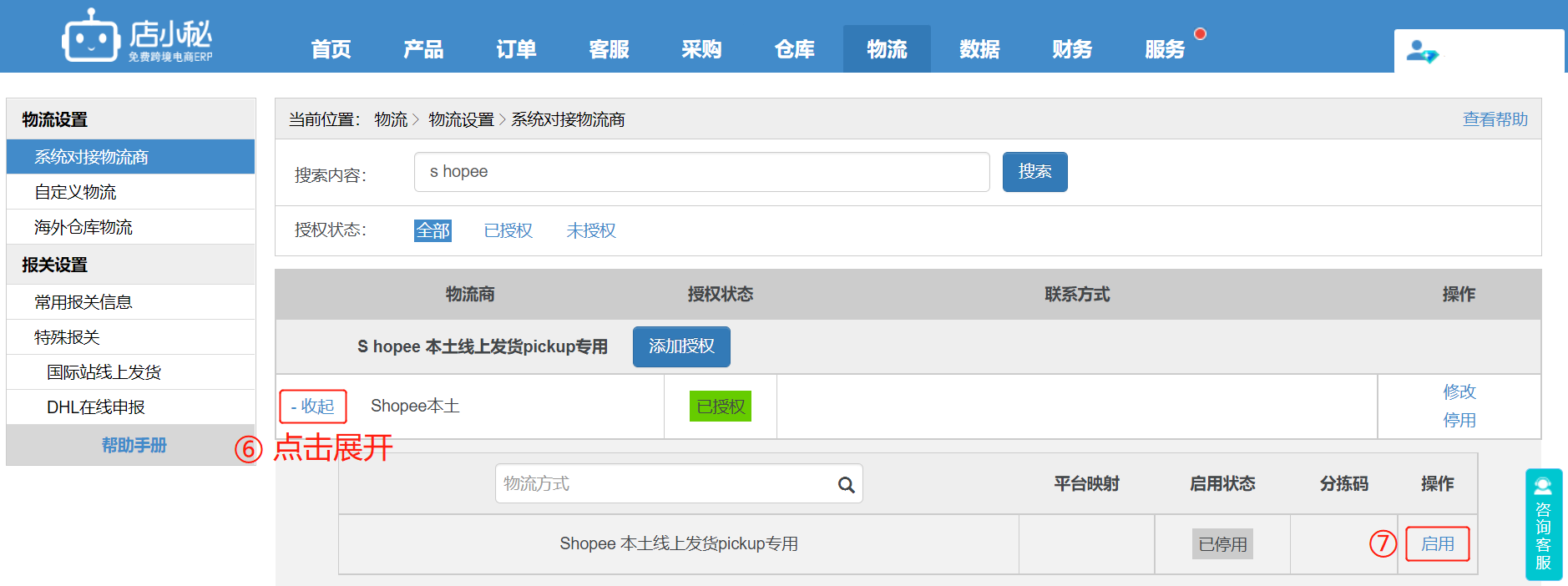1568x586 pixels.
Task: Click the Shopee 本土线上发货pickup专用 row text
Action: [x=679, y=544]
